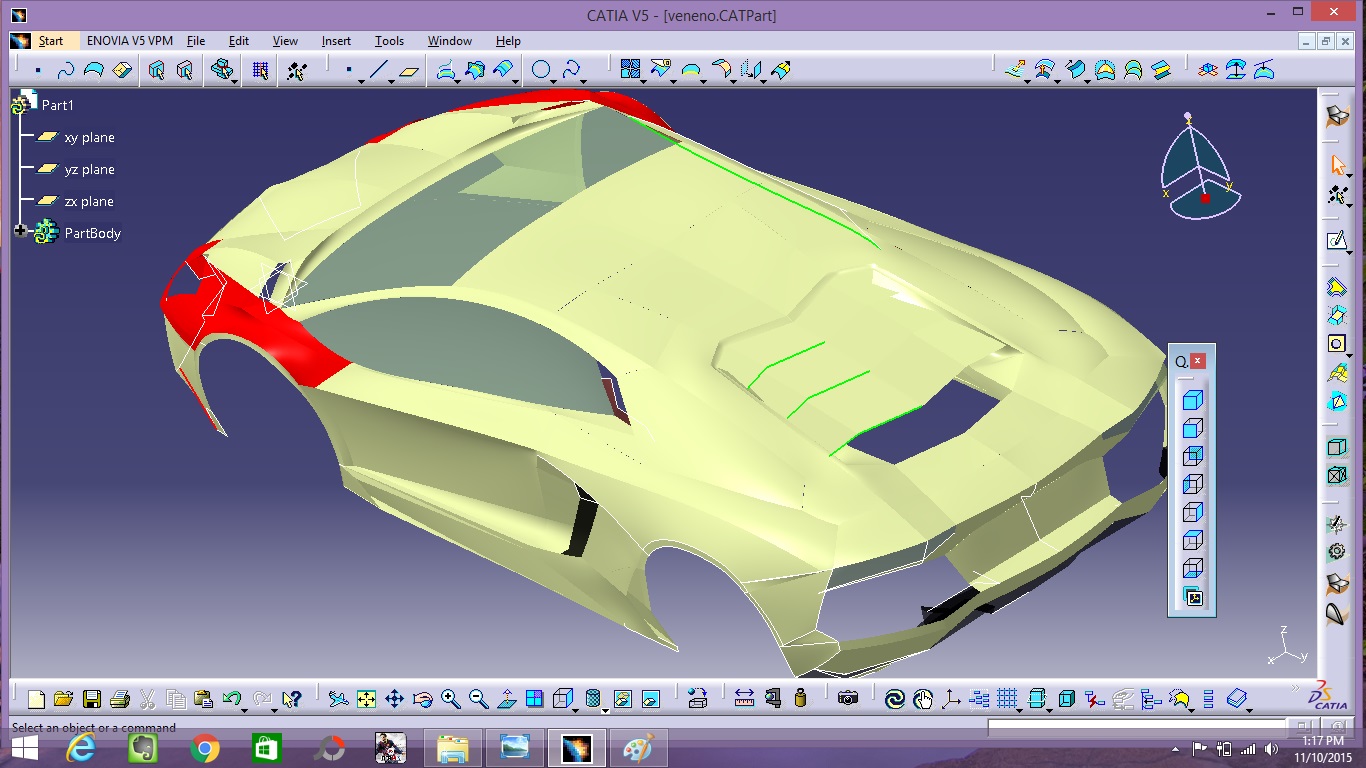
Task: Open flyout arrow under the Sketcher icon
Action: point(1350,251)
